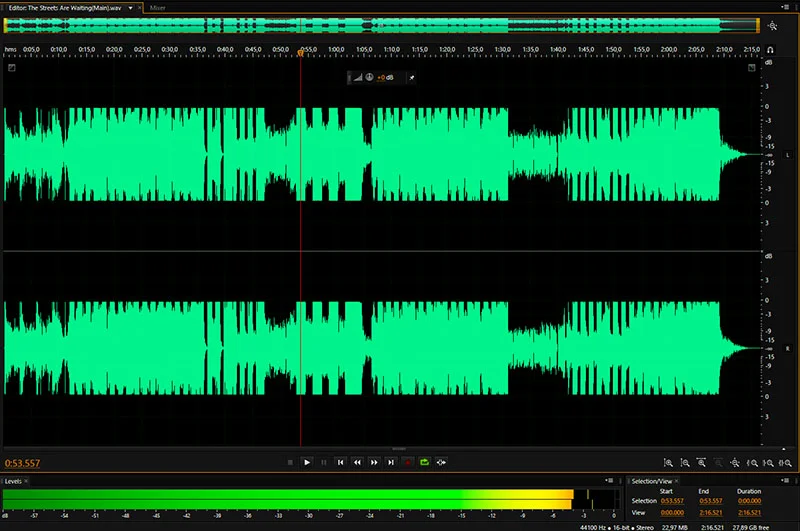Select the Selection/View panel tab
800x531 pixels.
click(652, 481)
